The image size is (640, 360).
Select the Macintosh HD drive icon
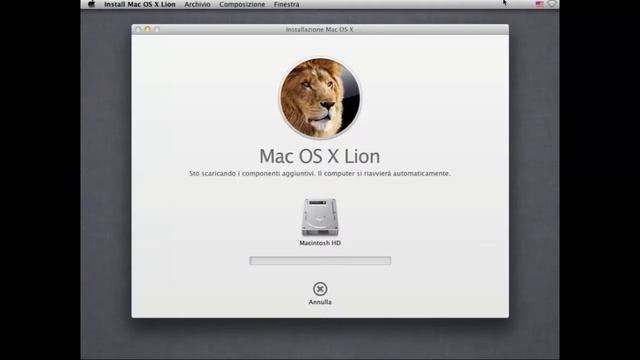[320, 217]
